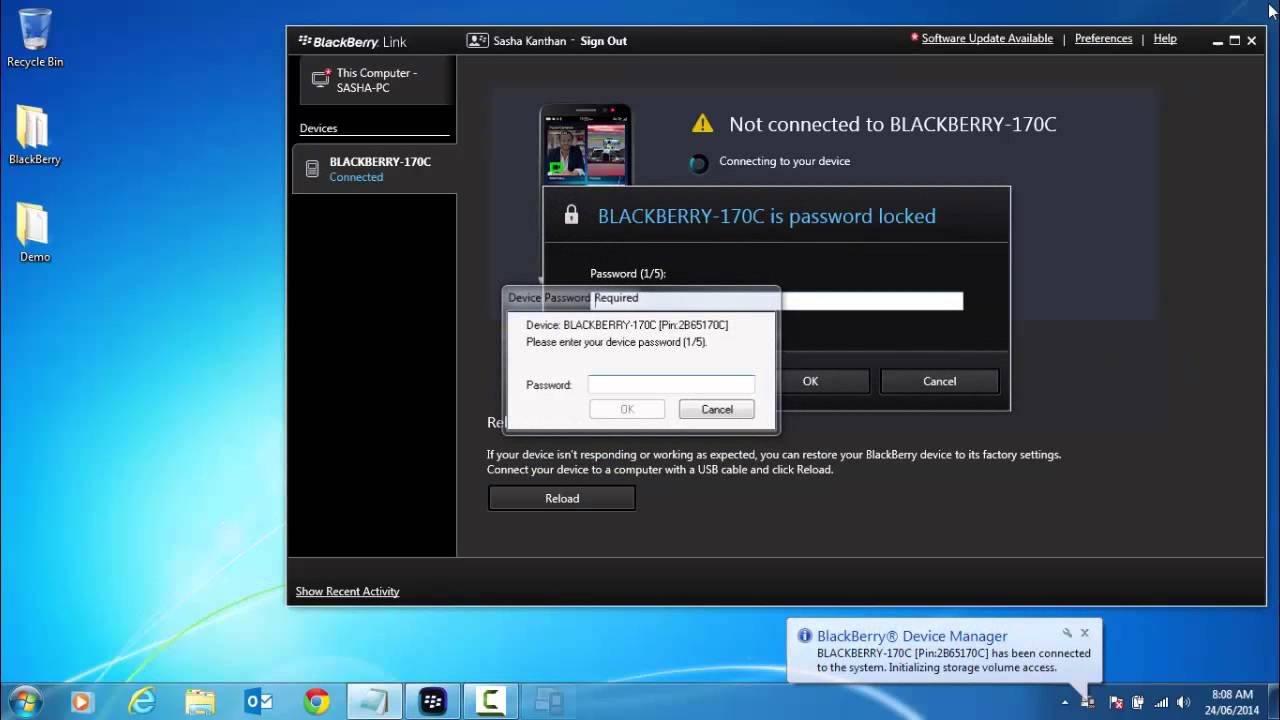Open Preferences in BlackBerry Link

(1103, 39)
